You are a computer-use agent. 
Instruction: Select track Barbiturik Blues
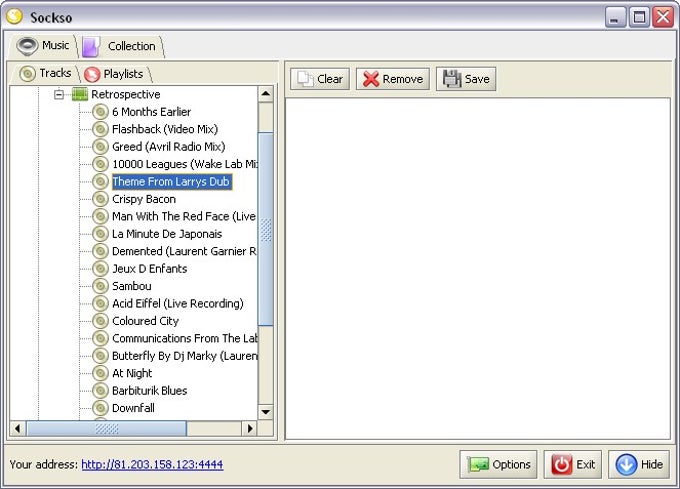click(150, 390)
